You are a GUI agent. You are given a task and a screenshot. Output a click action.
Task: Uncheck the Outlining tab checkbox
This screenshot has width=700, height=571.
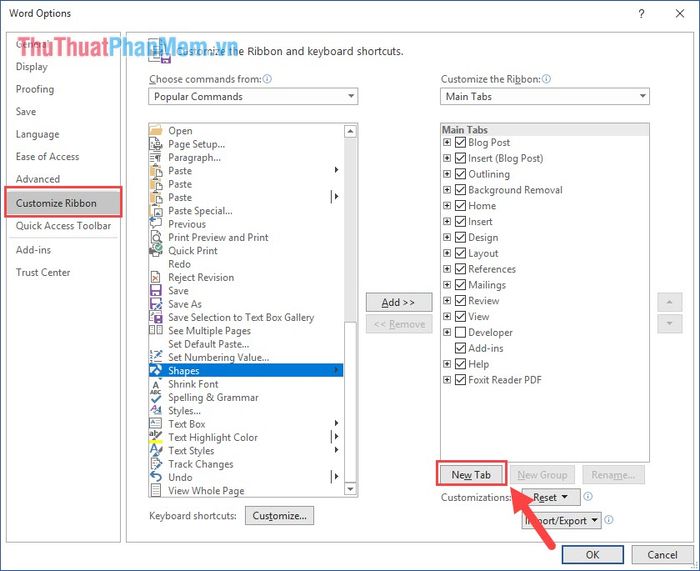click(x=460, y=174)
